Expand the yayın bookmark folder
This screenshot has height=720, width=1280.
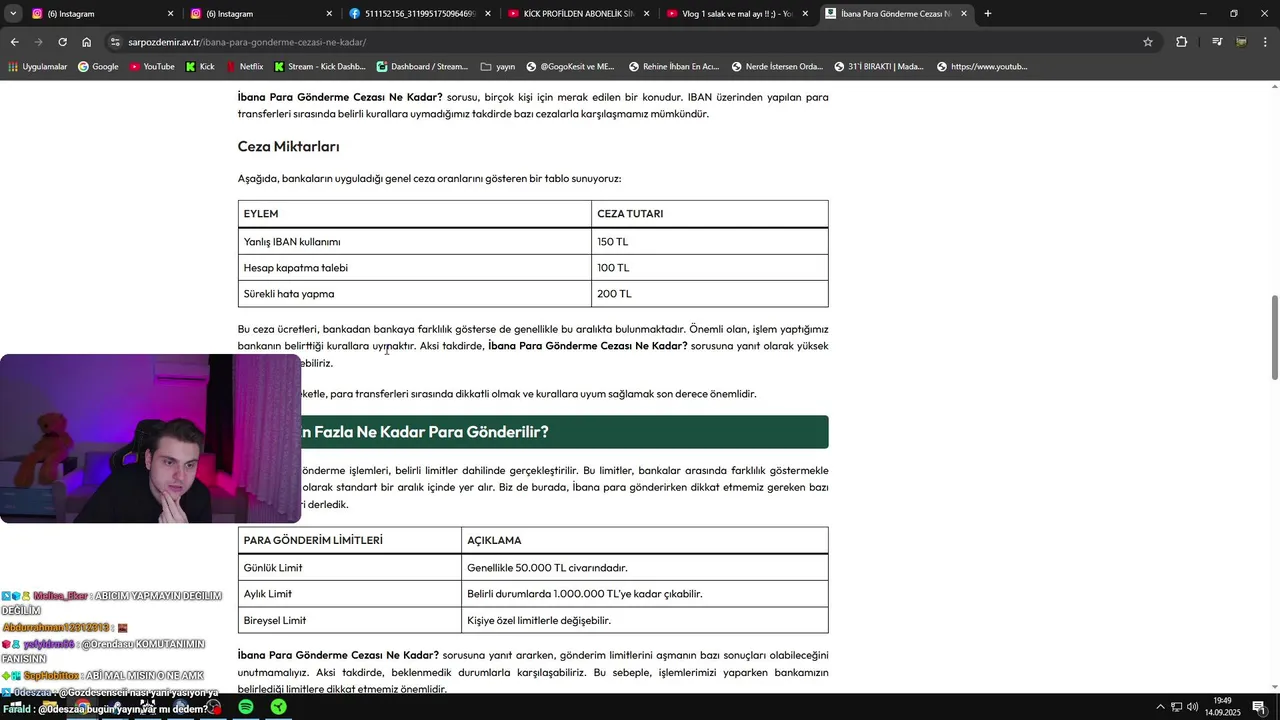(x=498, y=67)
